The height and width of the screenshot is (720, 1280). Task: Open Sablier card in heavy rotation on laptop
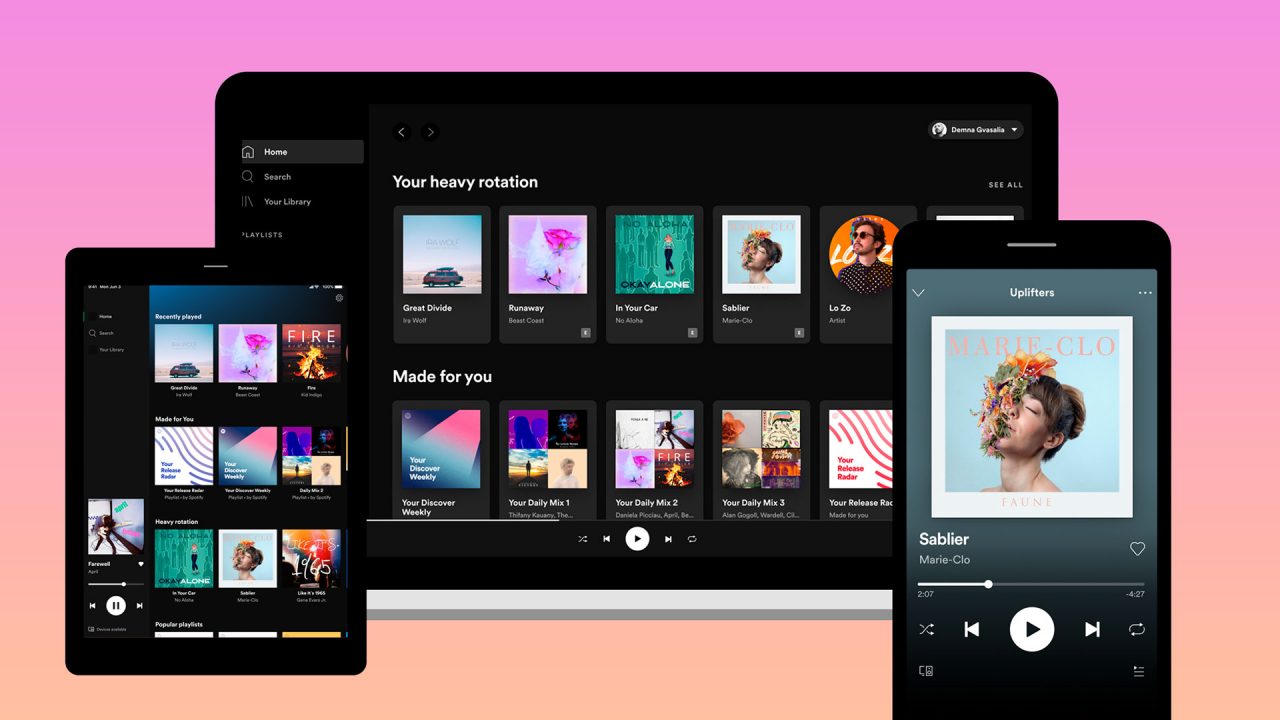pyautogui.click(x=761, y=275)
